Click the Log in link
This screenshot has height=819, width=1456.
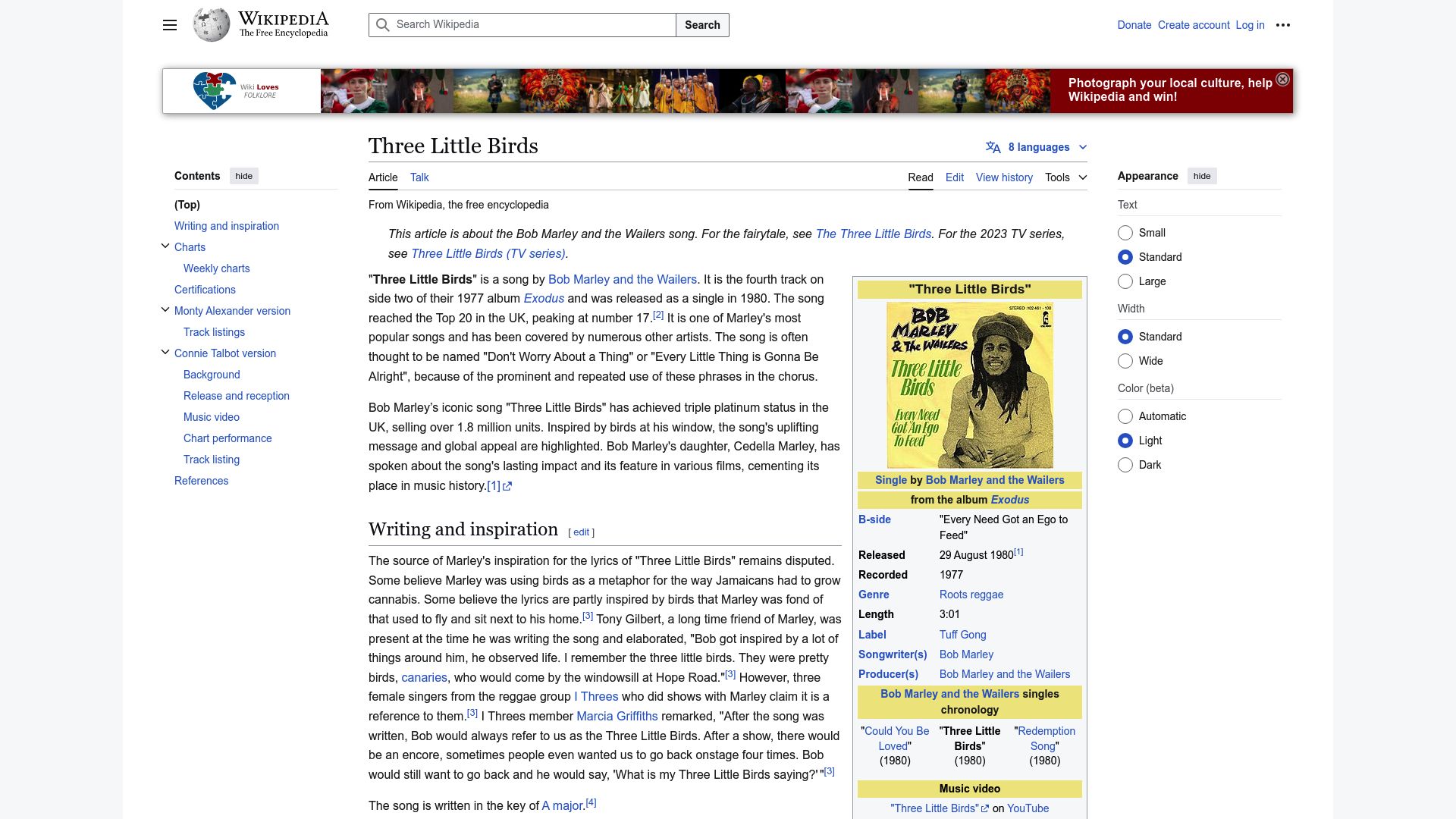coord(1250,25)
